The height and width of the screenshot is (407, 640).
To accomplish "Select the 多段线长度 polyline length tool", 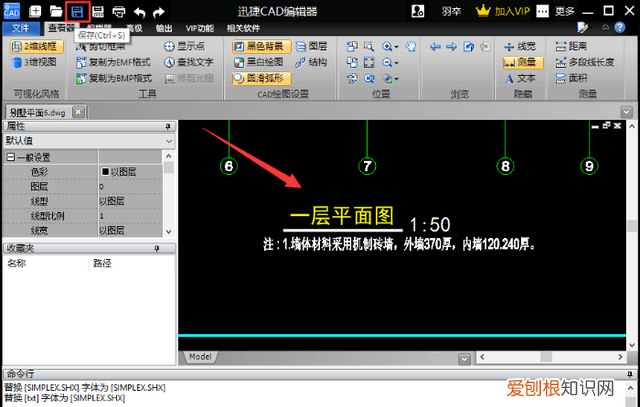I will click(585, 62).
